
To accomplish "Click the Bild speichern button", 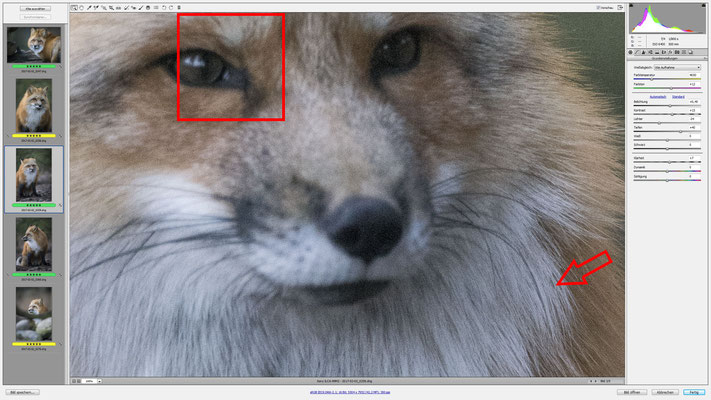I will (x=22, y=392).
